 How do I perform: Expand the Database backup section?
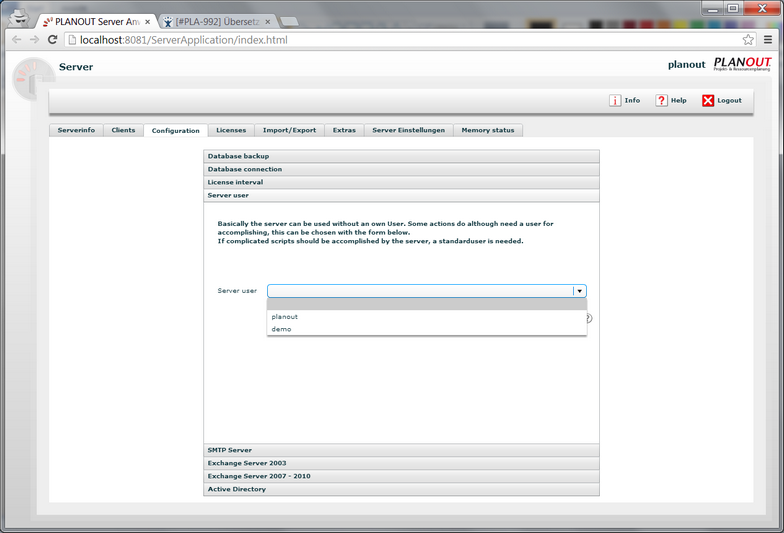402,156
